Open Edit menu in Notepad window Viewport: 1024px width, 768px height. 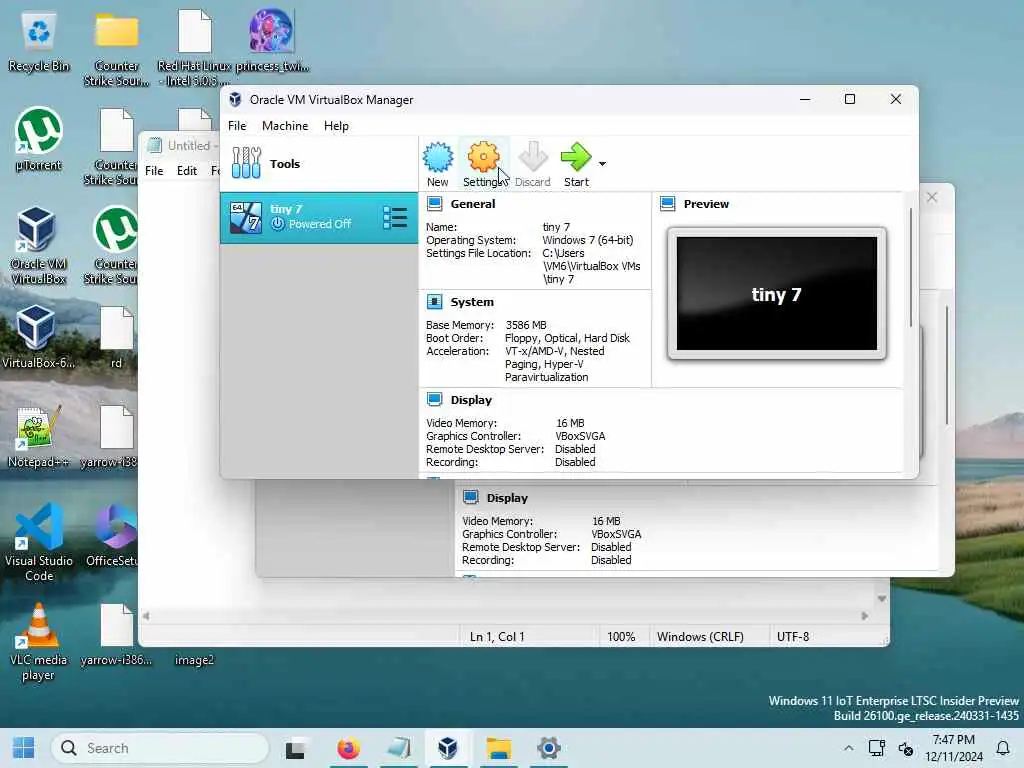click(x=187, y=171)
